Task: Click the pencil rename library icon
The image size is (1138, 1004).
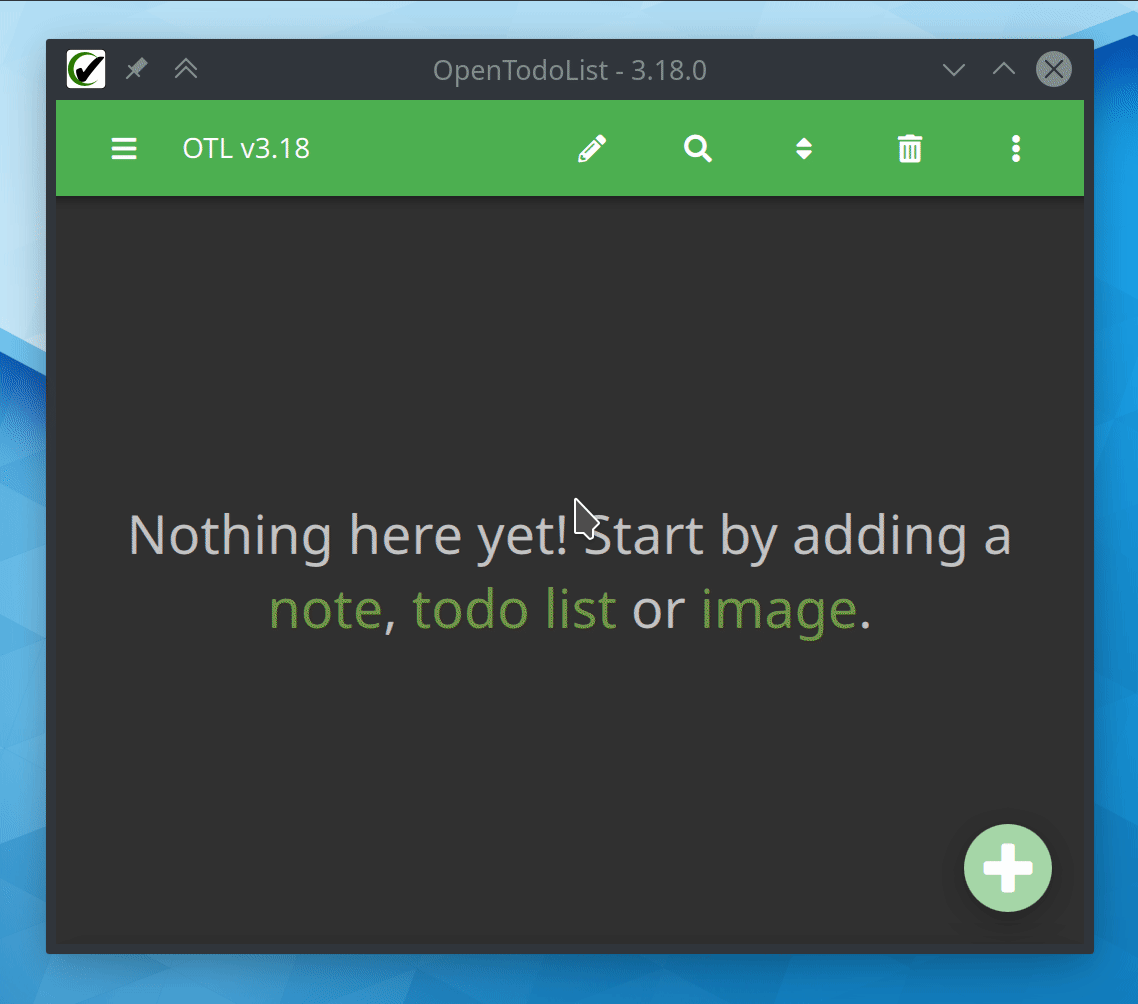Action: pyautogui.click(x=591, y=149)
